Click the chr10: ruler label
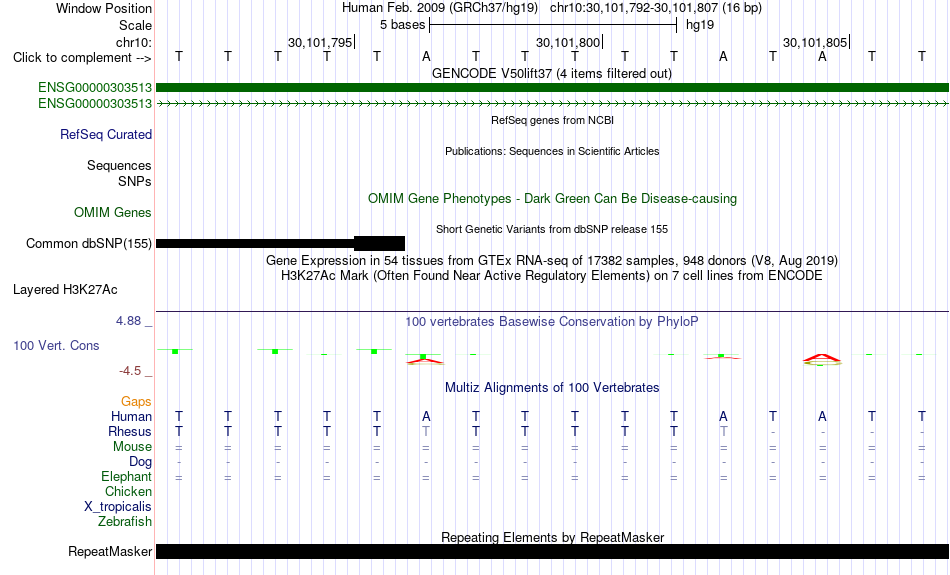 pos(134,42)
